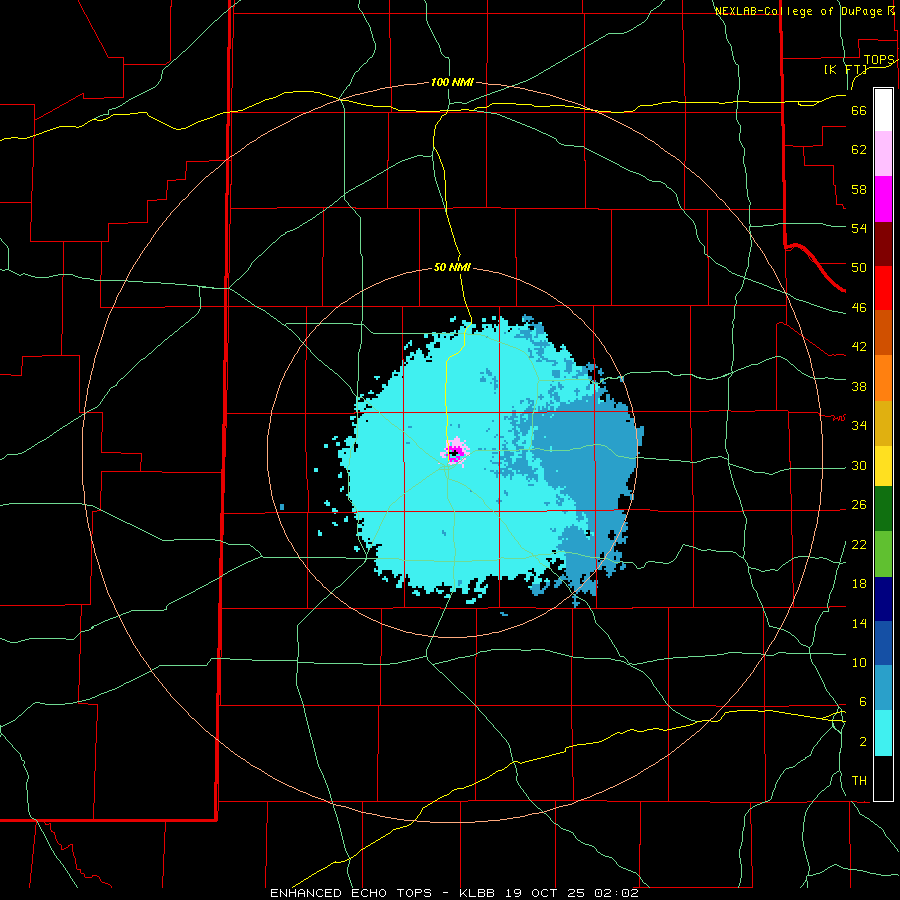Image resolution: width=900 pixels, height=900 pixels.
Task: Select the dark green legend swatch
Action: (883, 509)
